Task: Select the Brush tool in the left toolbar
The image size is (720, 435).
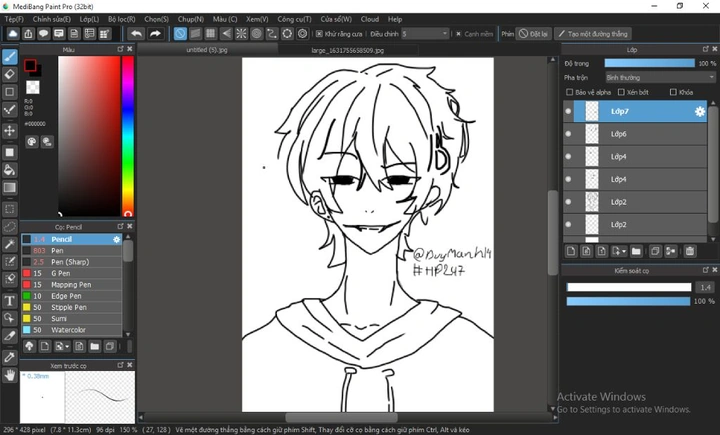Action: point(10,57)
